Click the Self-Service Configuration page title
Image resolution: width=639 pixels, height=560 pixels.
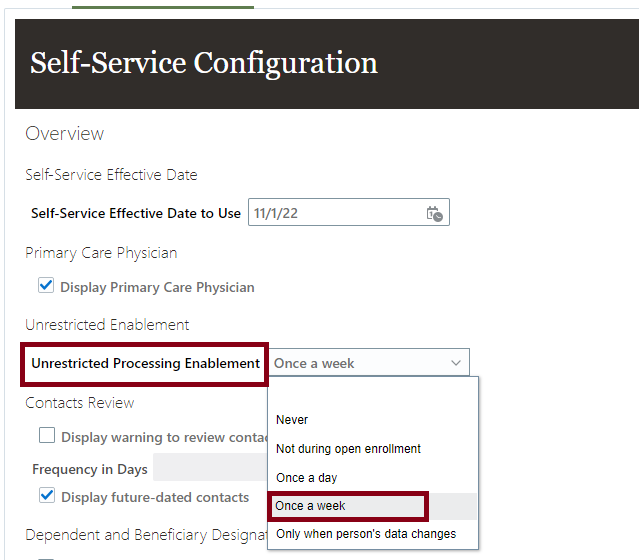[204, 63]
